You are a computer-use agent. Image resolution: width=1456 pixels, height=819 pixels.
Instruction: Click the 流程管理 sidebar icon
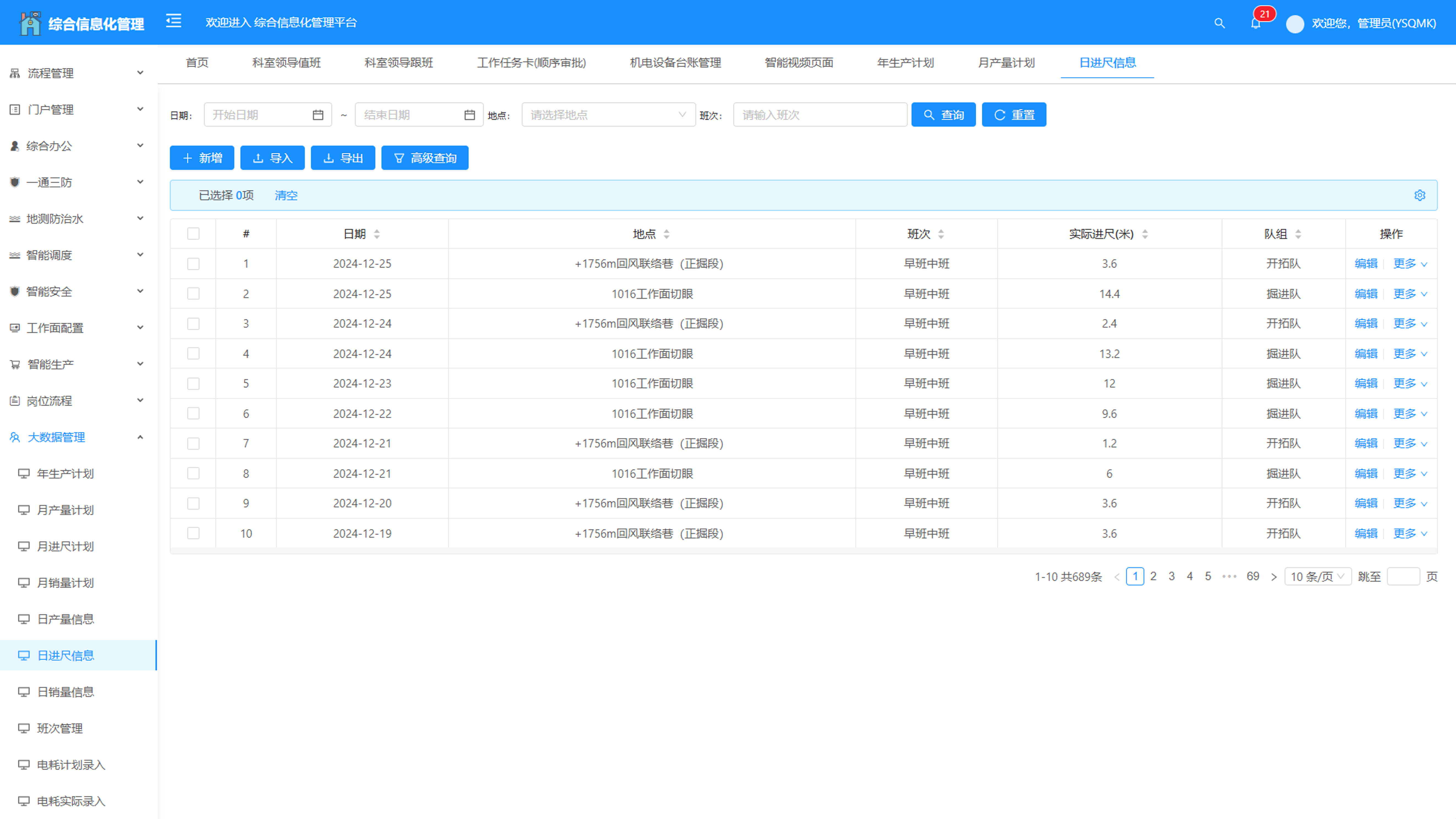15,73
